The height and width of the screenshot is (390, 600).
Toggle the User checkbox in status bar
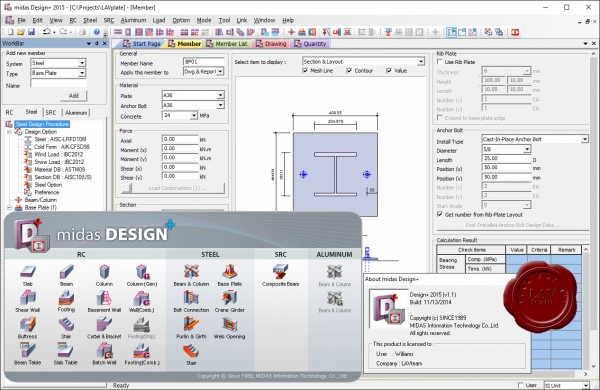tap(520, 385)
